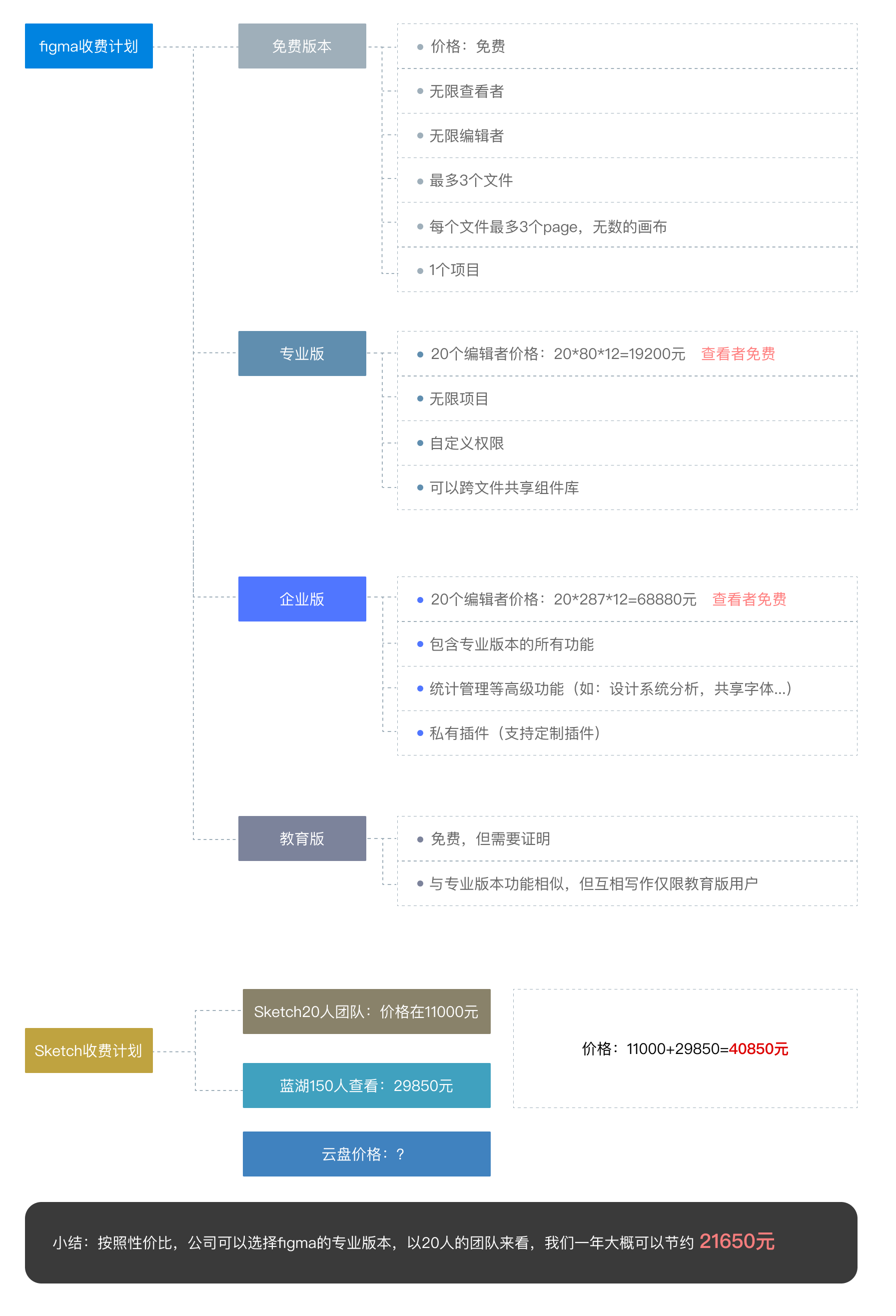This screenshot has width=896, height=1316.
Task: Select the red 21650元 savings figure
Action: (x=737, y=1241)
